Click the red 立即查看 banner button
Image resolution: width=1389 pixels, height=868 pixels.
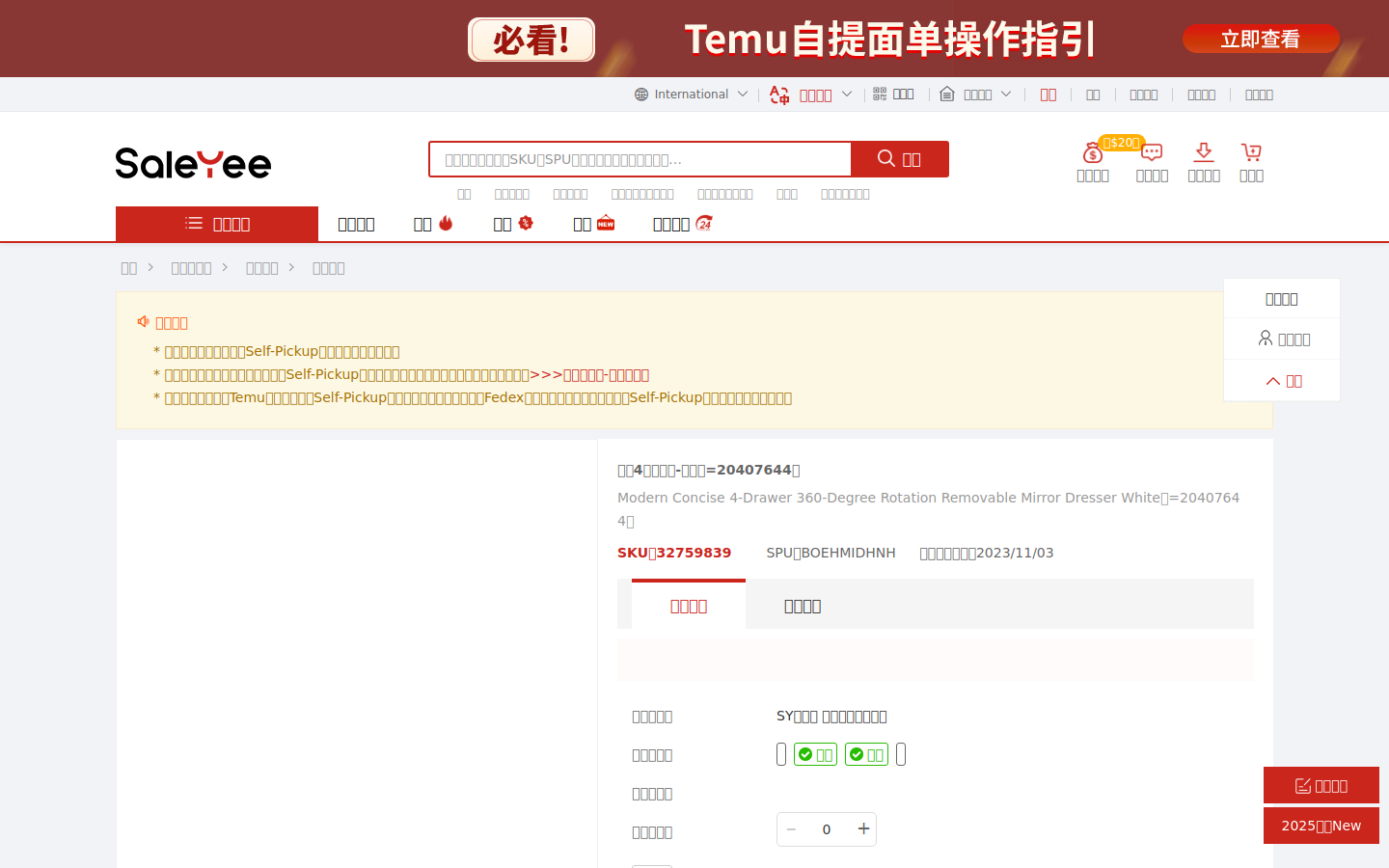[1260, 40]
